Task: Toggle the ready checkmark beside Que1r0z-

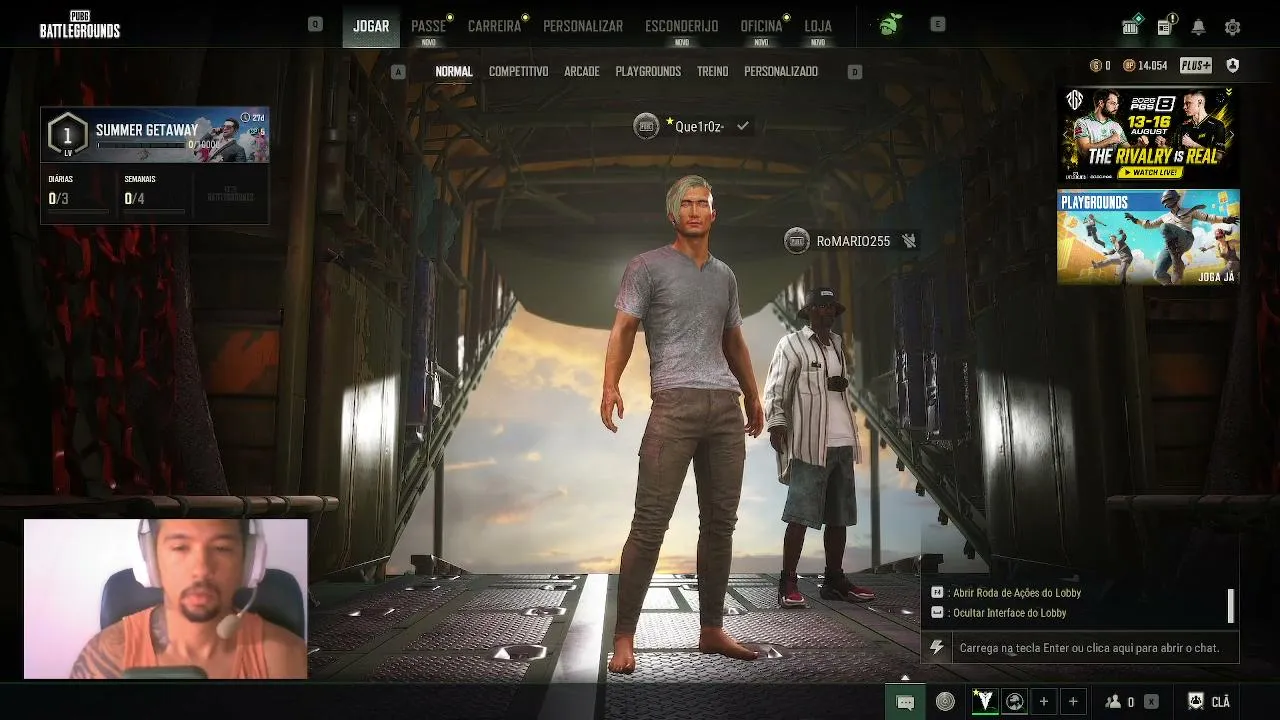Action: (x=743, y=126)
